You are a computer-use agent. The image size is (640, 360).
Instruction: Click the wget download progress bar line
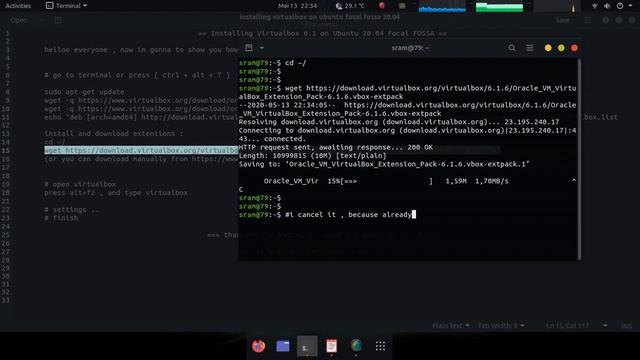(386, 181)
